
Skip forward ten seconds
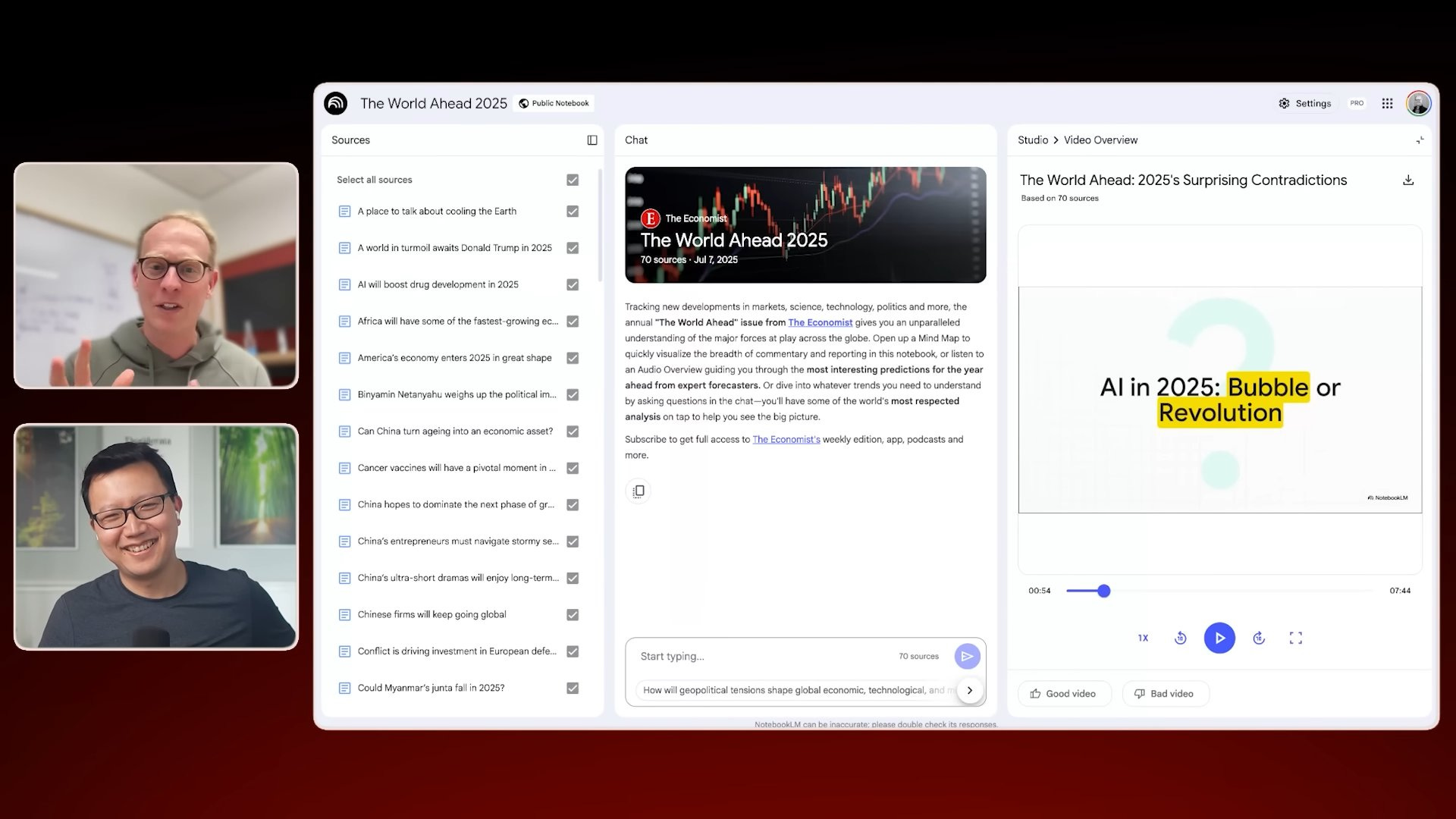pyautogui.click(x=1259, y=638)
